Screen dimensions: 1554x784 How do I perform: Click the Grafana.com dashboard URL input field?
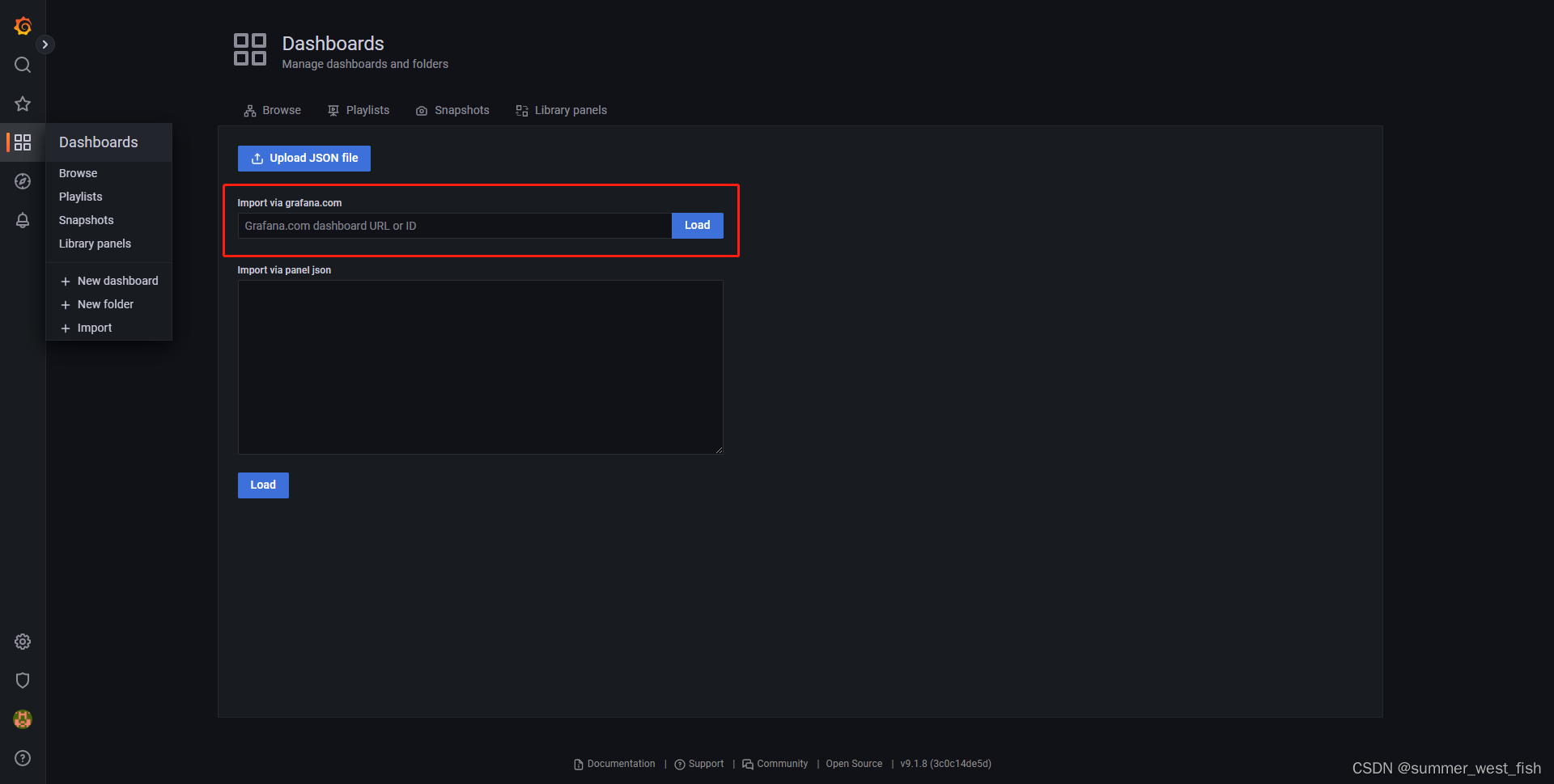coord(453,226)
